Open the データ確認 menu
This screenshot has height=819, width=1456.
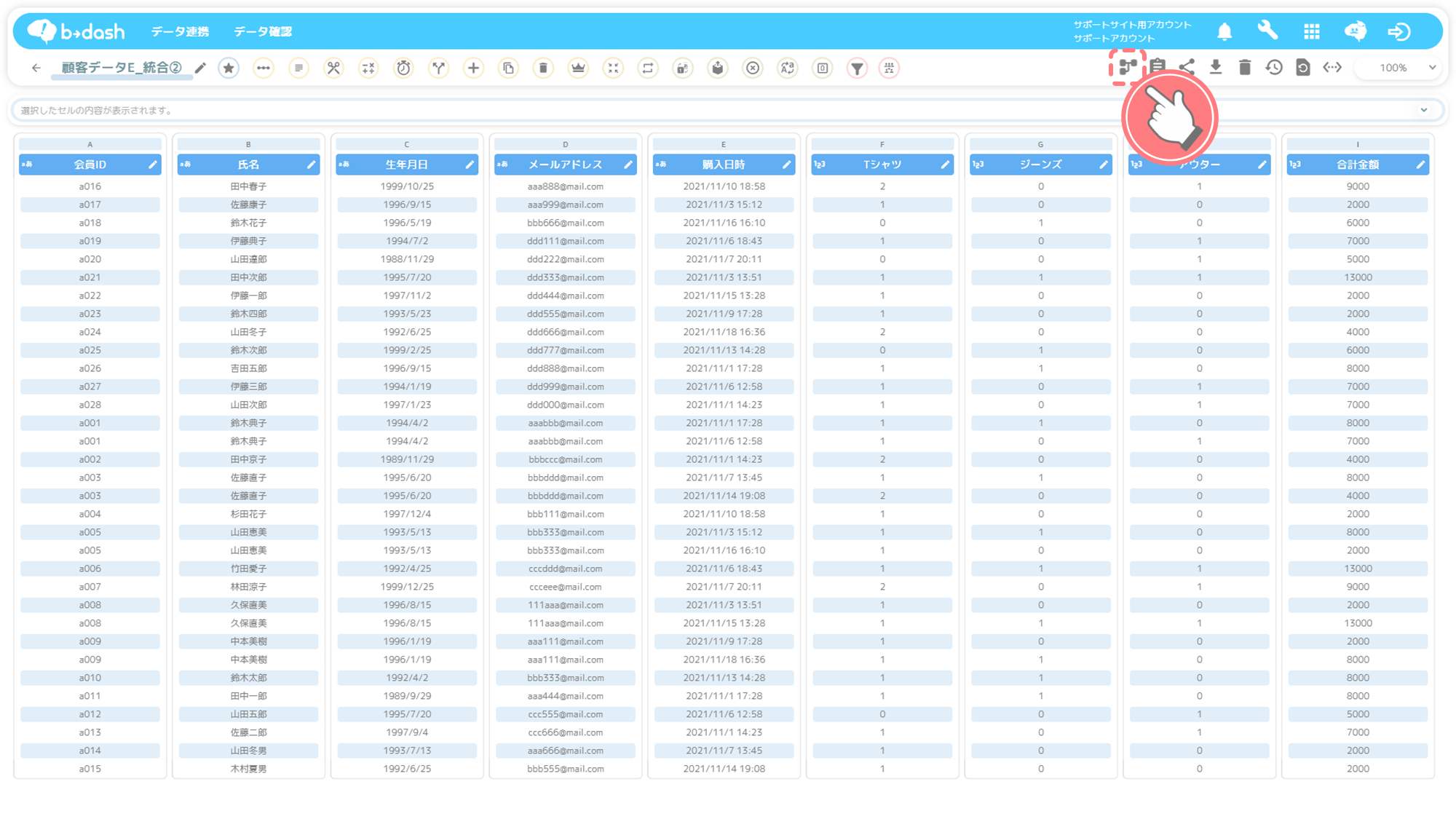point(263,31)
